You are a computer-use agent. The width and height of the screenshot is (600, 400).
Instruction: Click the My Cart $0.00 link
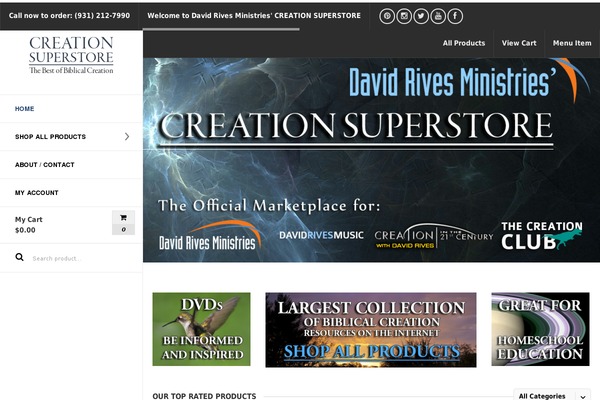pos(29,225)
